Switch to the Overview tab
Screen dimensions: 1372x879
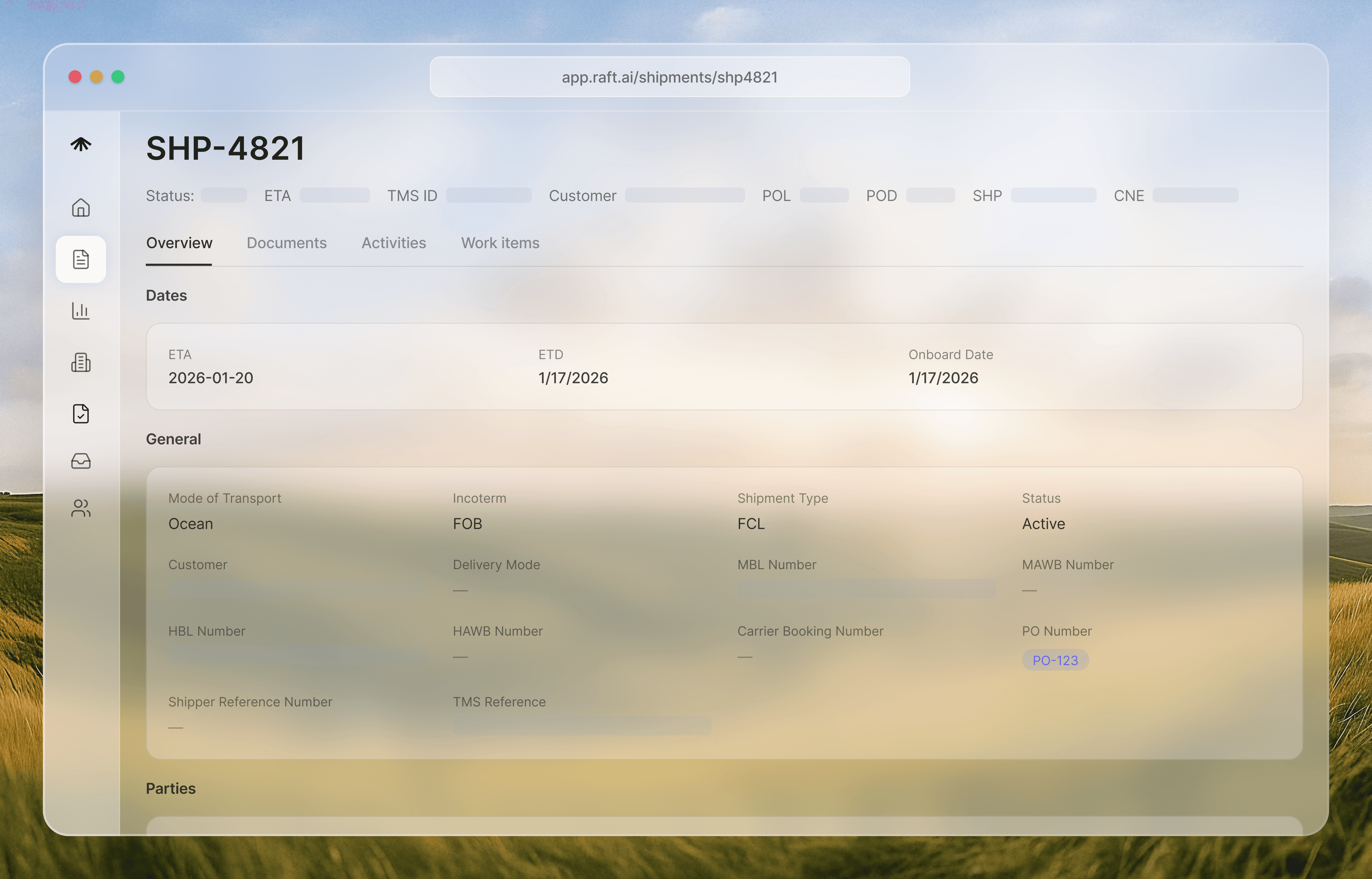tap(179, 243)
